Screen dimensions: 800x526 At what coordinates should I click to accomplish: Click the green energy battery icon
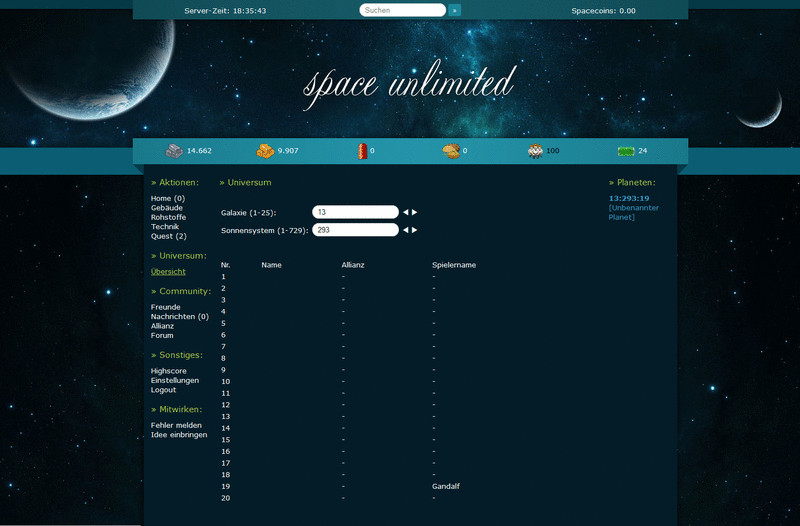point(626,151)
